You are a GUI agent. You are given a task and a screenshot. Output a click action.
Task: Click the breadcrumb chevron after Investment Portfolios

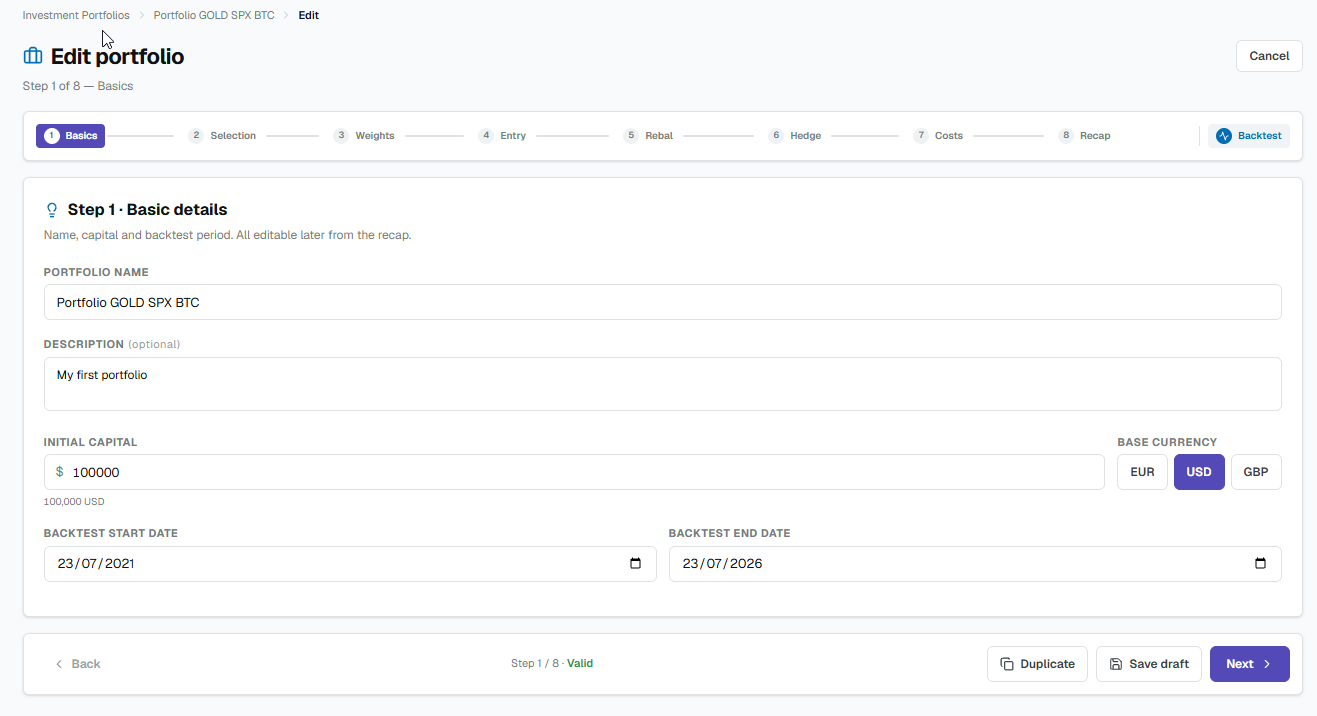coord(142,16)
